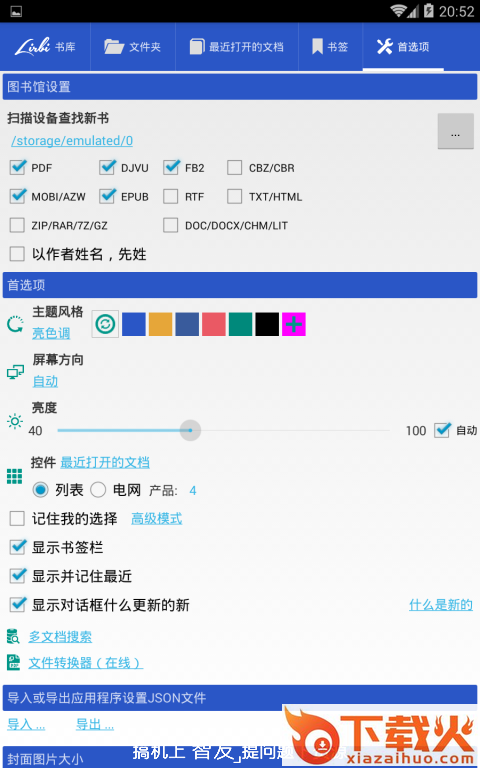
Task: Switch to the 书签 tab
Action: pyautogui.click(x=331, y=47)
